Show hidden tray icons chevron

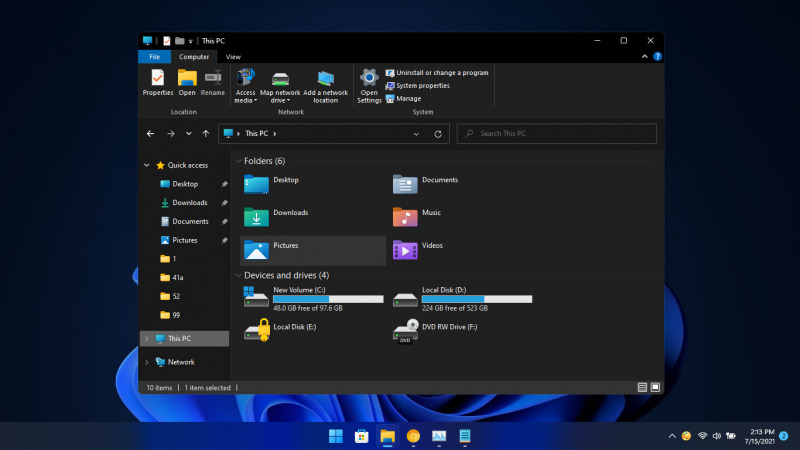(672, 436)
